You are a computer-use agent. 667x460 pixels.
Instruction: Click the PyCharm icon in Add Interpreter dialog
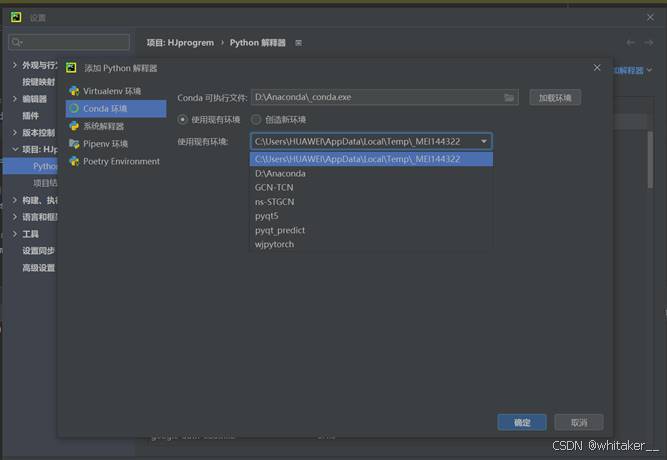tap(71, 68)
